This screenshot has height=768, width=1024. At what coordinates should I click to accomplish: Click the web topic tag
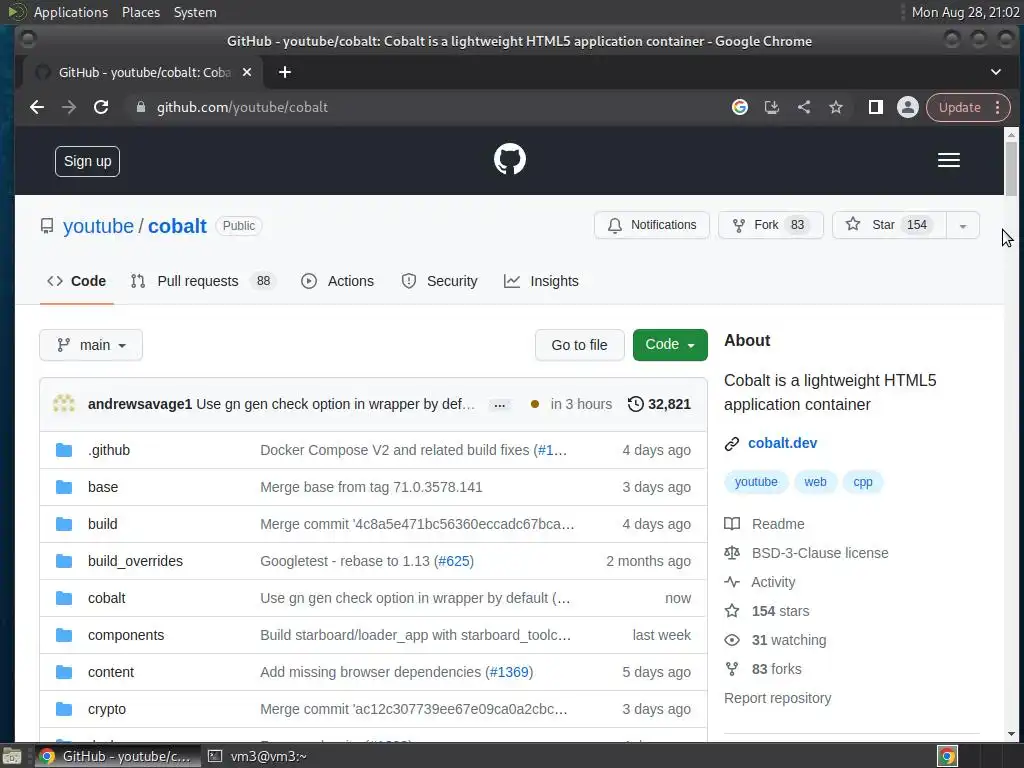point(815,482)
